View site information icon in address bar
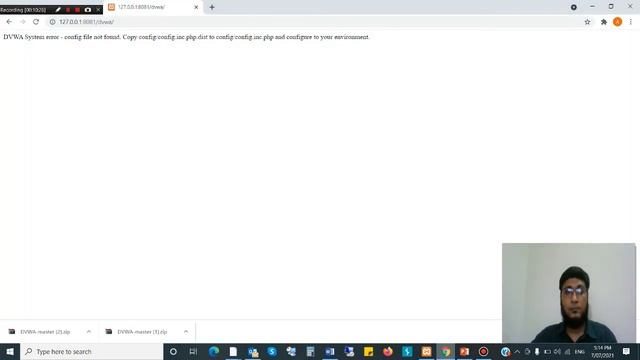 (52, 22)
